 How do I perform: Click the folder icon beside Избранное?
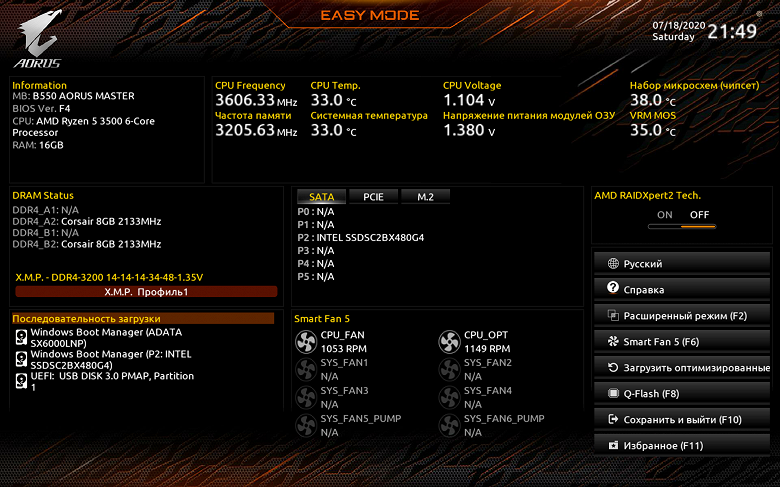tap(613, 445)
